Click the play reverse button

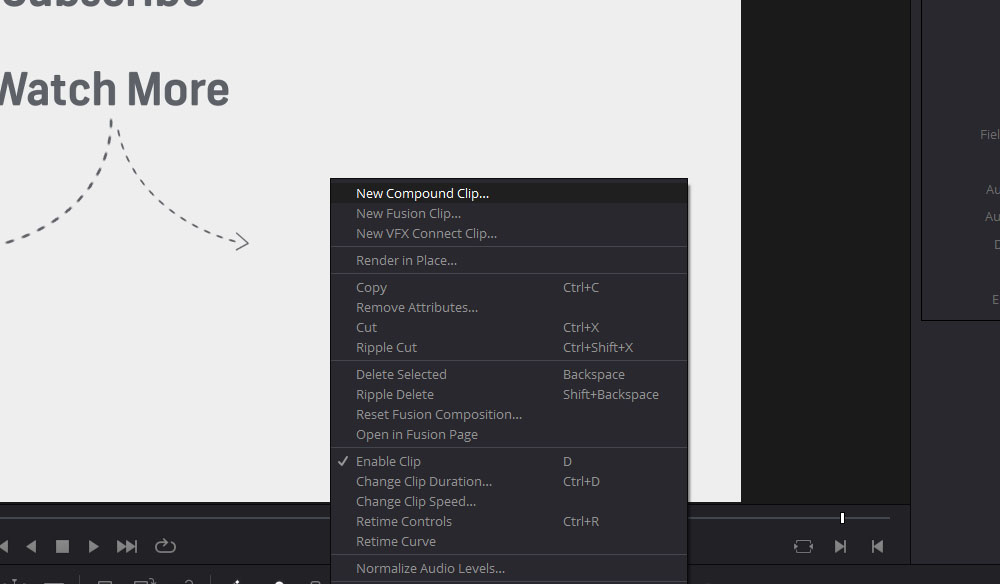(x=31, y=546)
